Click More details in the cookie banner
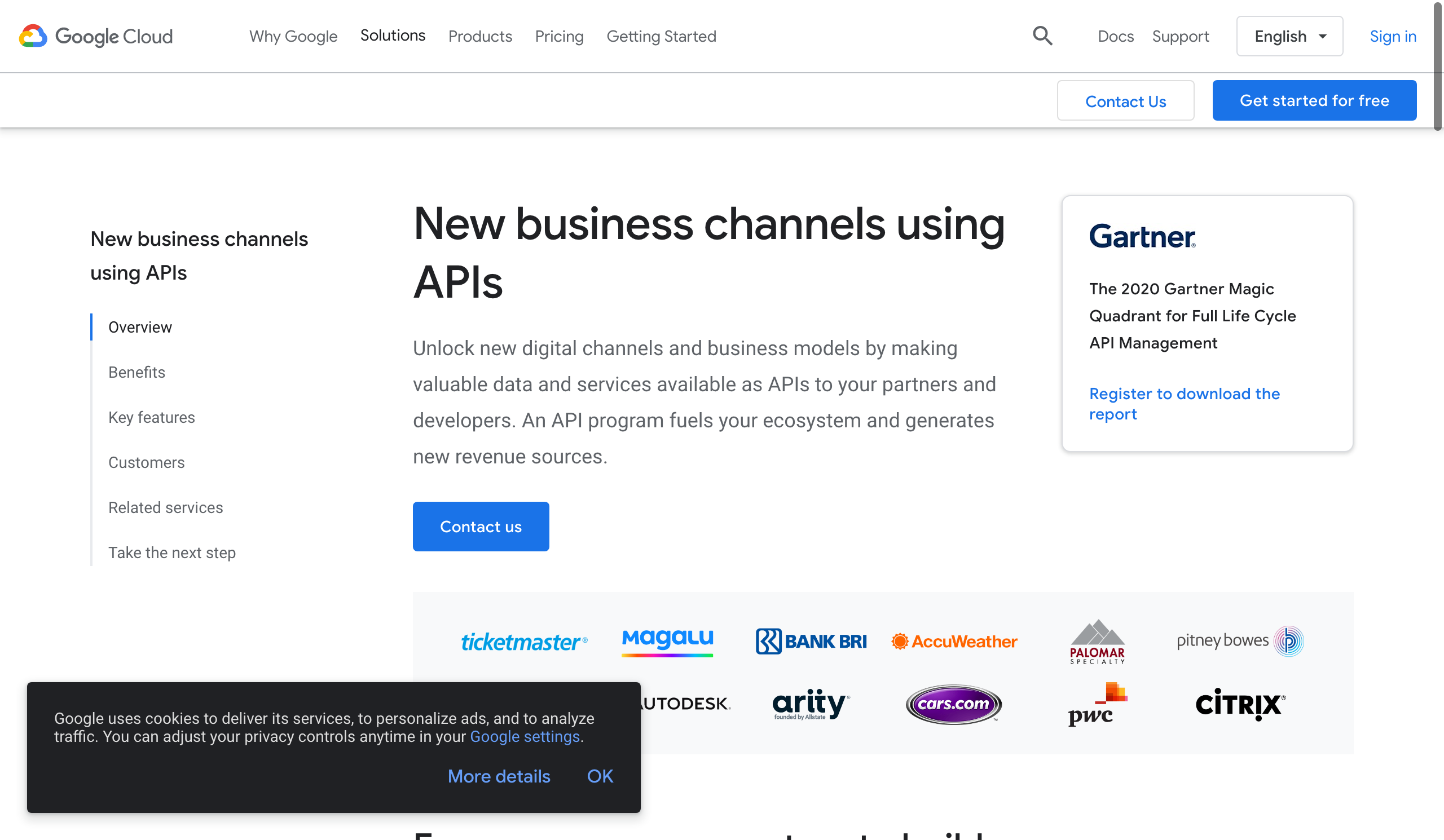The image size is (1444, 840). point(499,776)
